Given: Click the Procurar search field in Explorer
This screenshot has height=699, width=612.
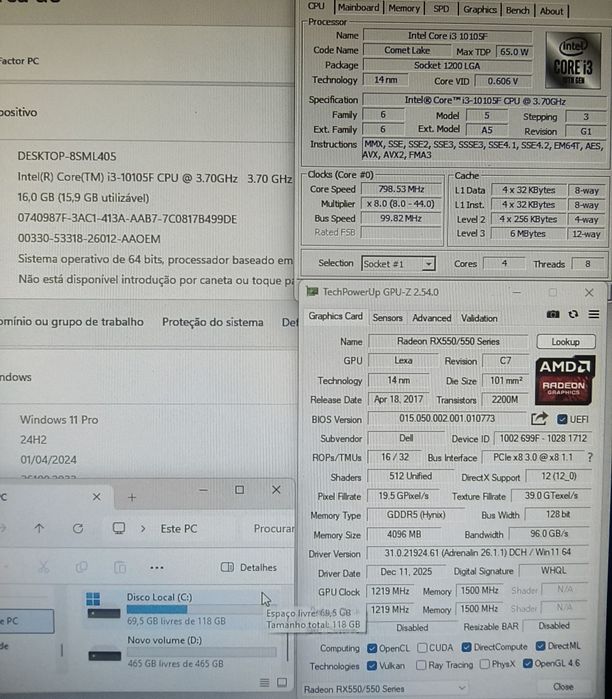Looking at the screenshot, I should coord(273,529).
